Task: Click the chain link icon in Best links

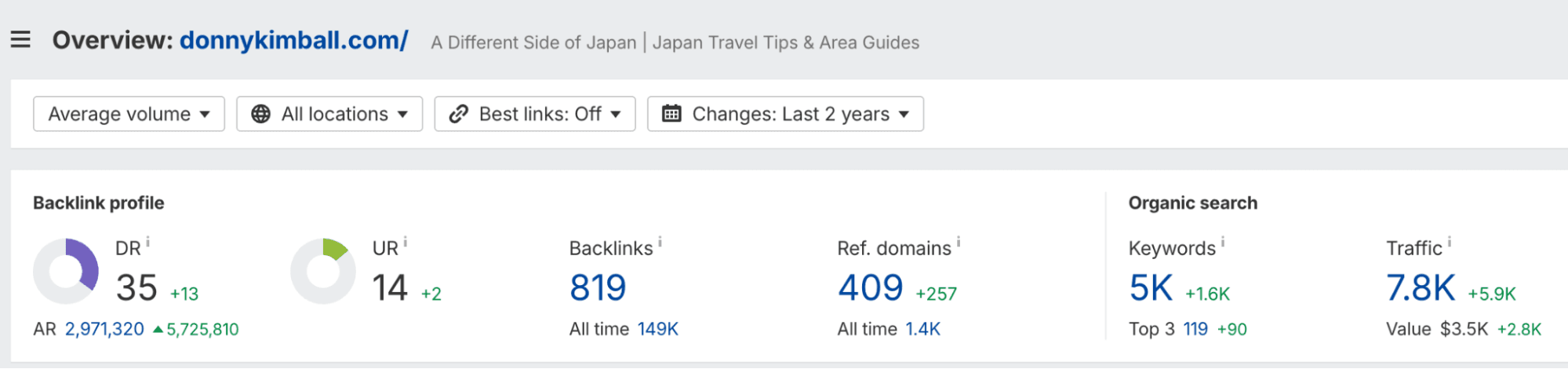Action: point(459,114)
